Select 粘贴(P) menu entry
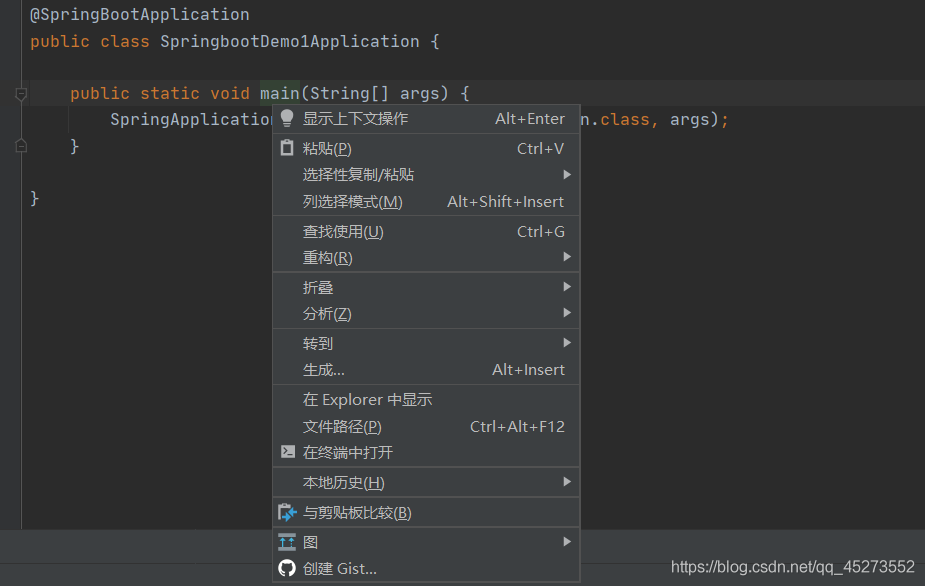The width and height of the screenshot is (925, 586). click(x=426, y=148)
